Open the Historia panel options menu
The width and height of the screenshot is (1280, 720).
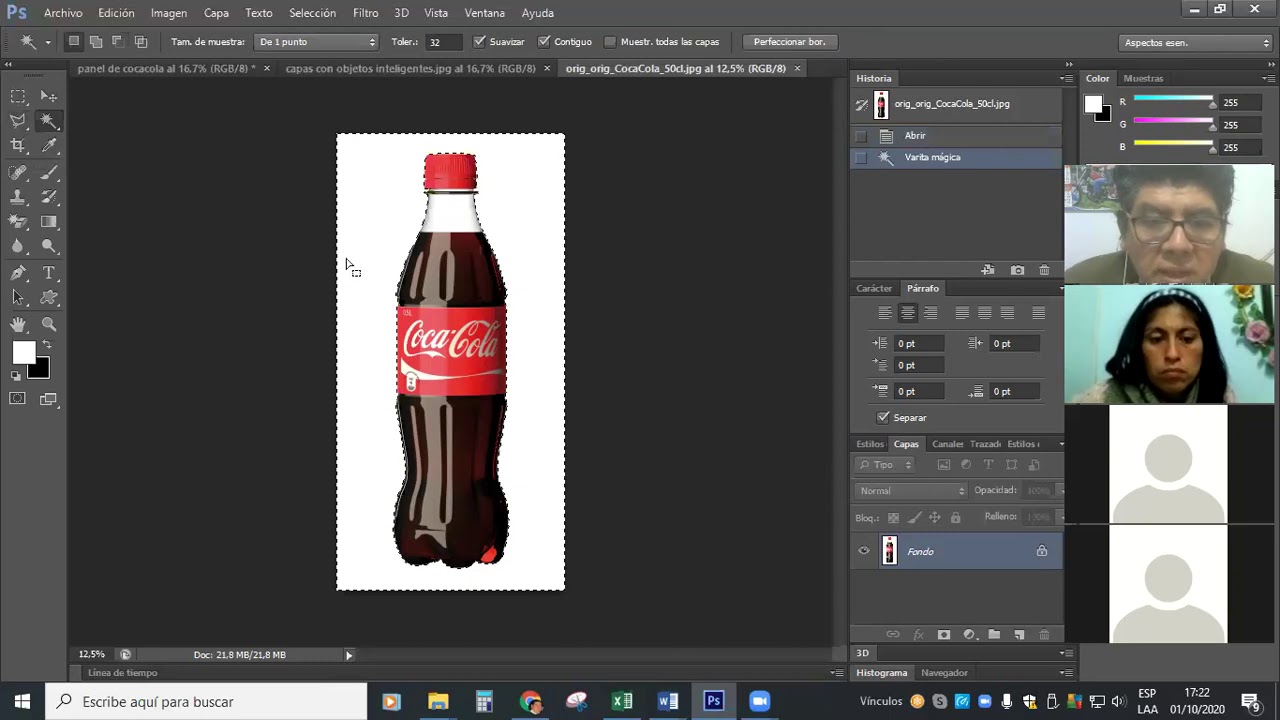tap(1066, 78)
